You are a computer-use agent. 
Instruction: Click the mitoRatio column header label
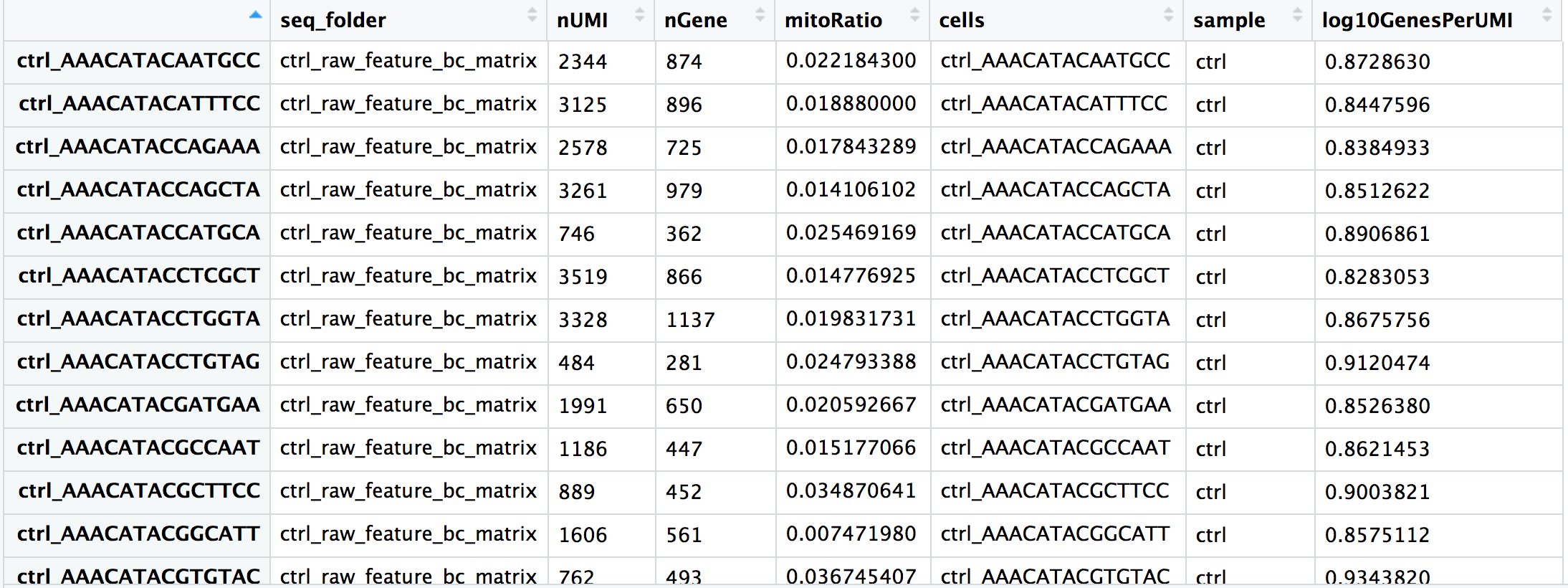coord(833,21)
